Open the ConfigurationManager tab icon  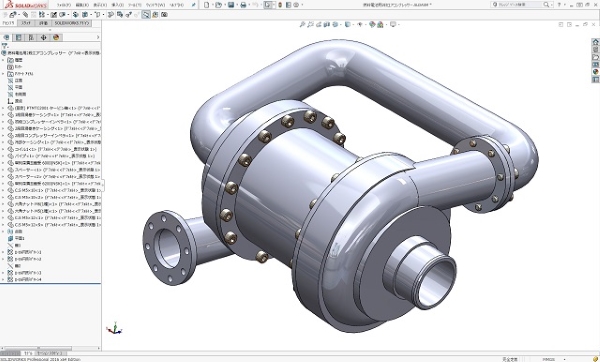31,38
